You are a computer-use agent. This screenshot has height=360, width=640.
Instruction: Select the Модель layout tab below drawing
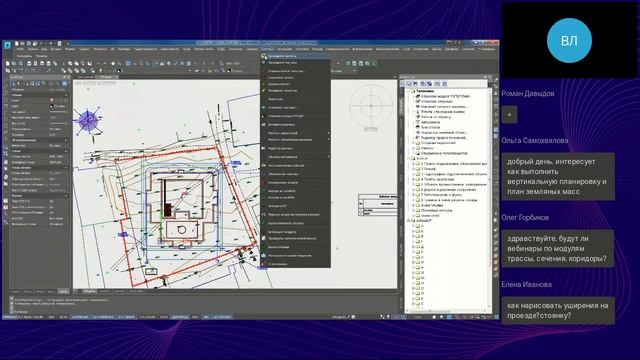(90, 291)
